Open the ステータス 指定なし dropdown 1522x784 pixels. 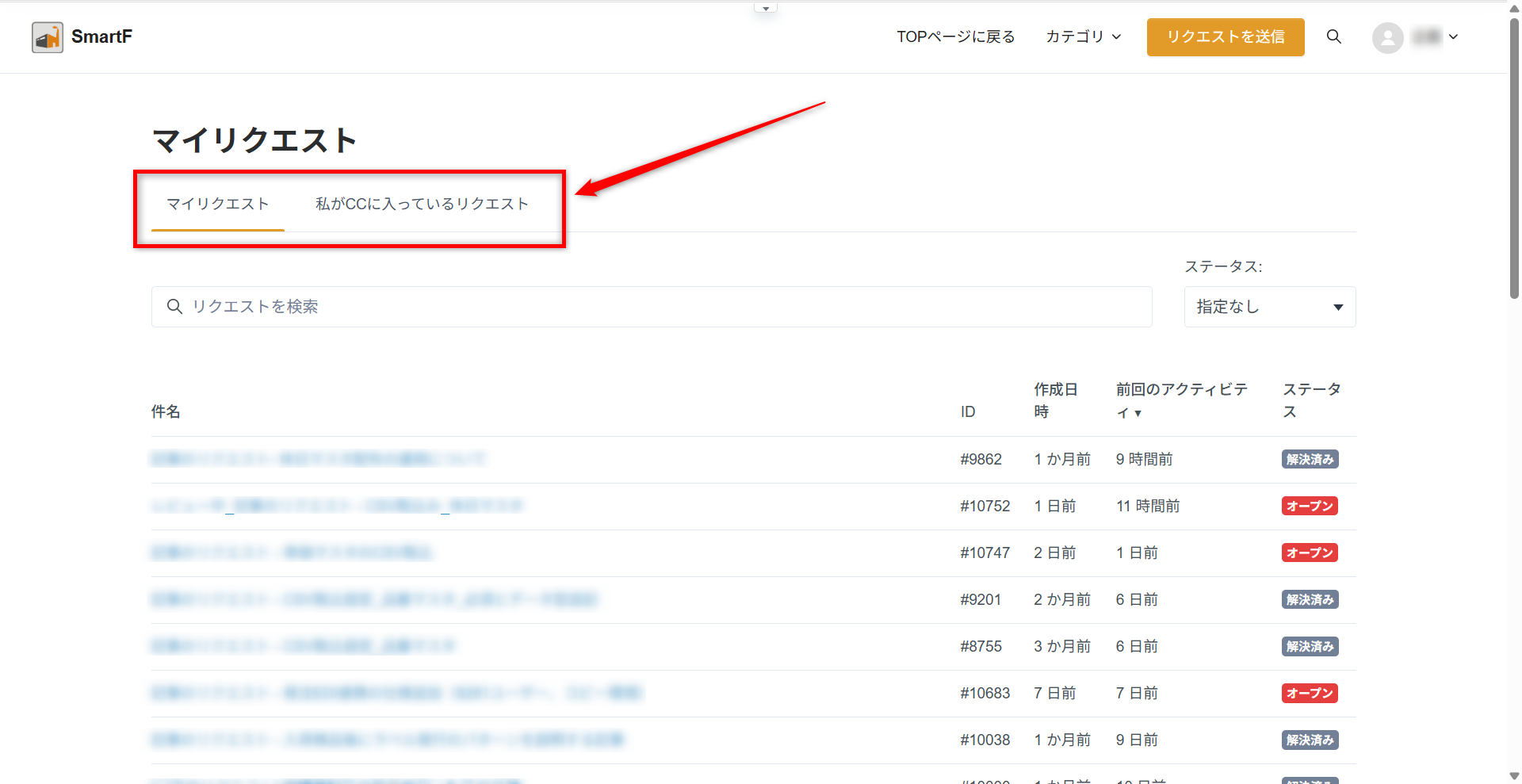[1269, 307]
